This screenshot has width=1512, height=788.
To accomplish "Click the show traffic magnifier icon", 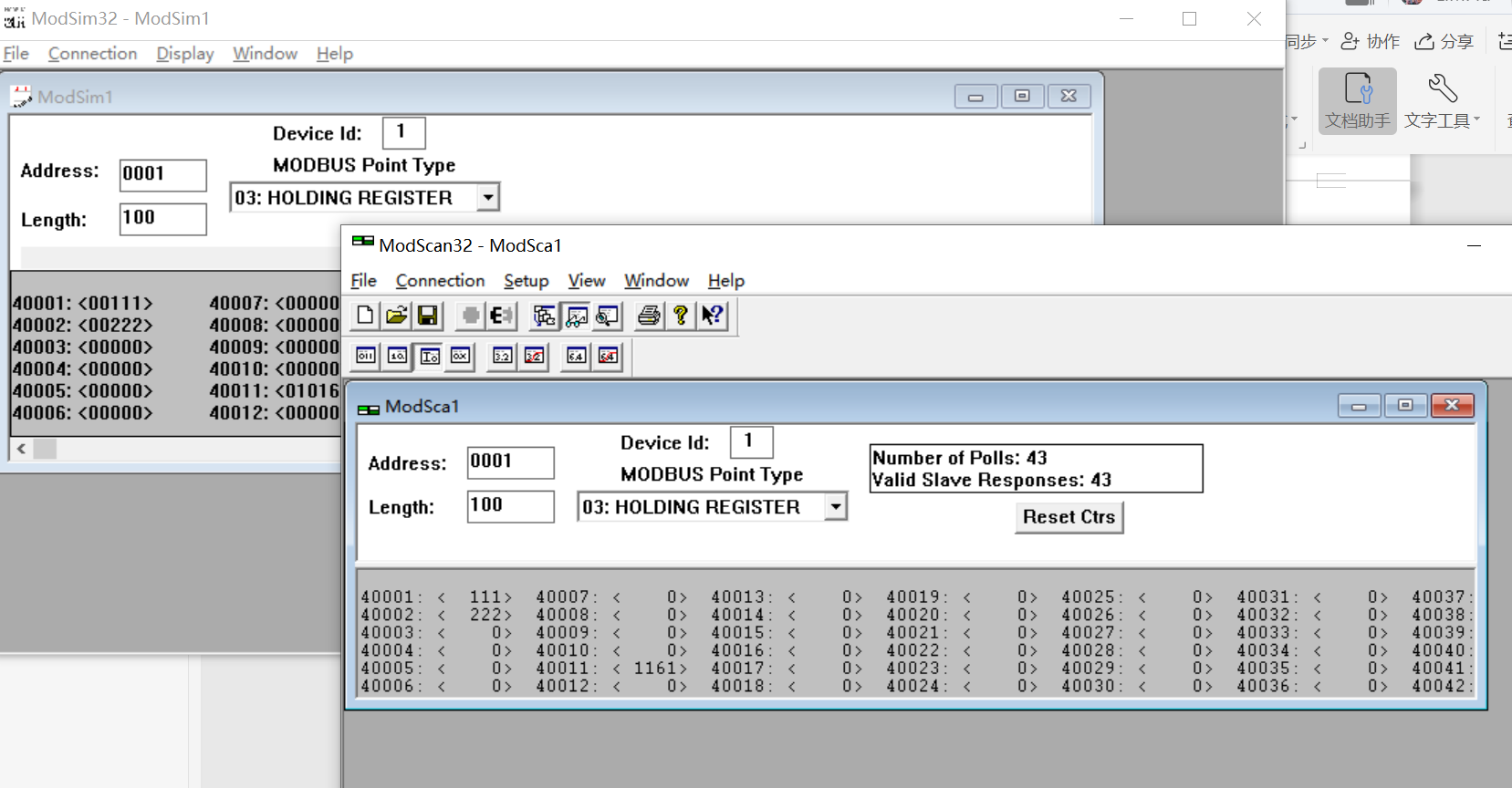I will pos(607,316).
